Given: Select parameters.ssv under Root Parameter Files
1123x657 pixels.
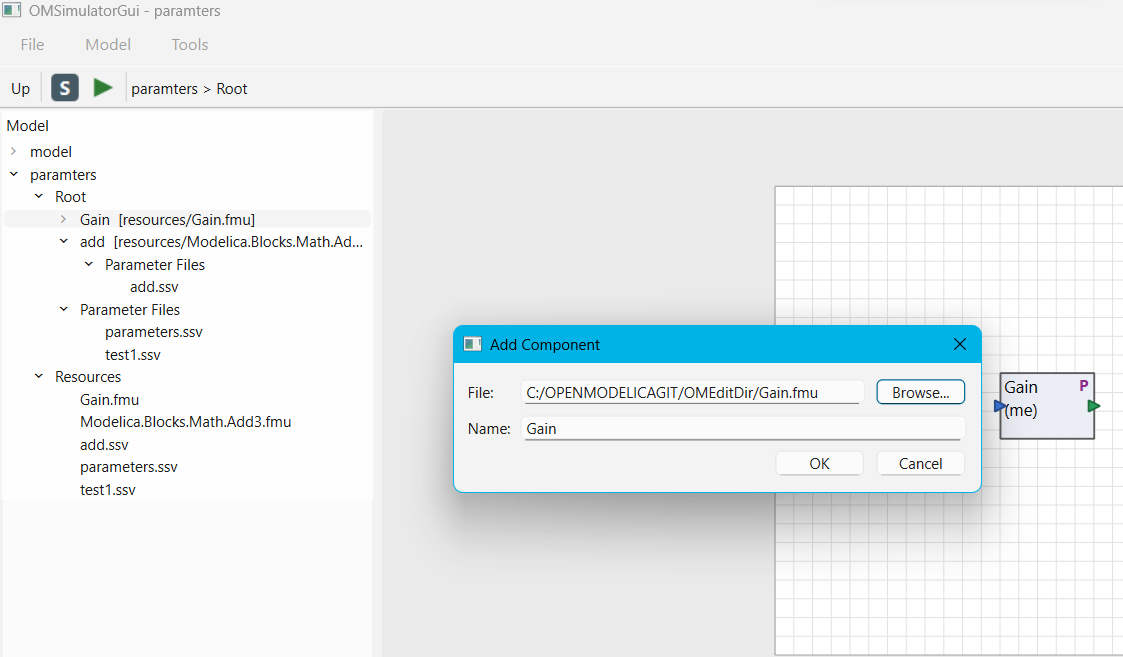Looking at the screenshot, I should (x=154, y=332).
